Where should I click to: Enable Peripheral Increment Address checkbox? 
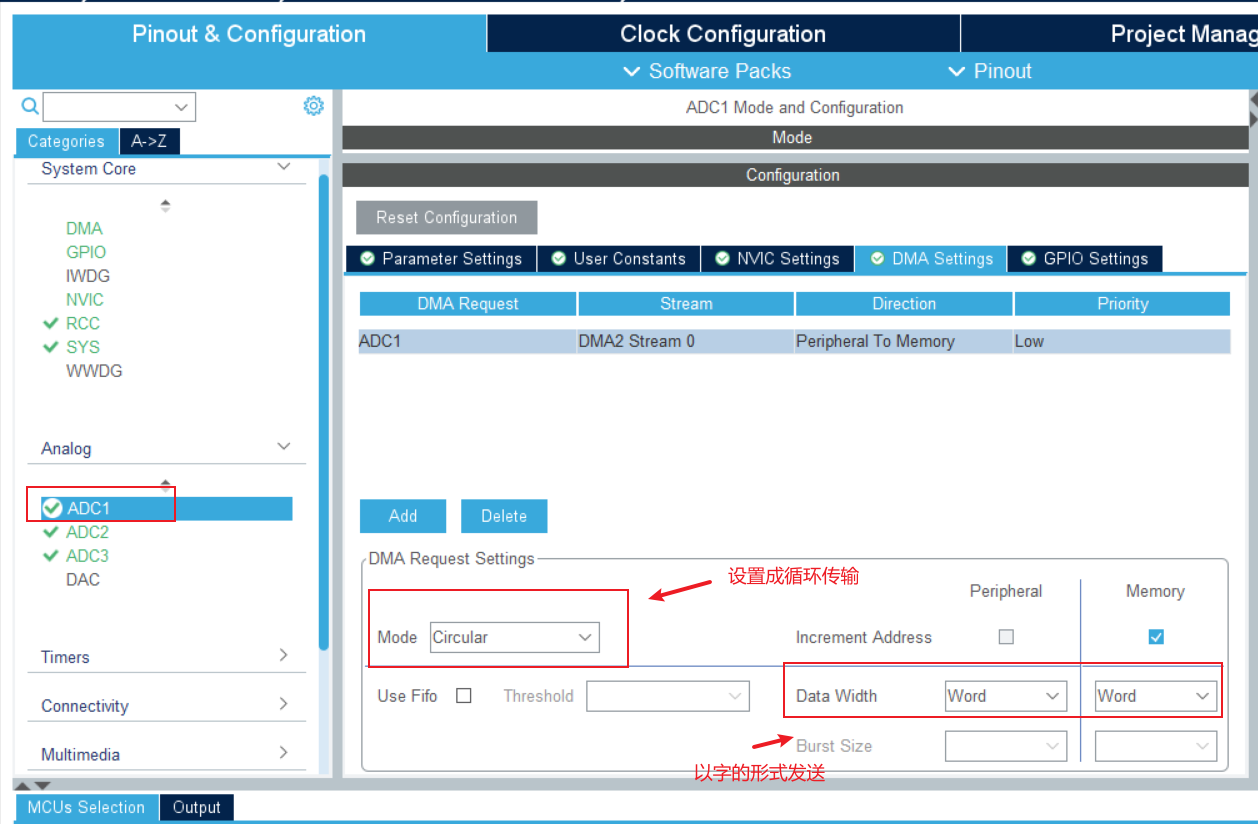[1005, 636]
